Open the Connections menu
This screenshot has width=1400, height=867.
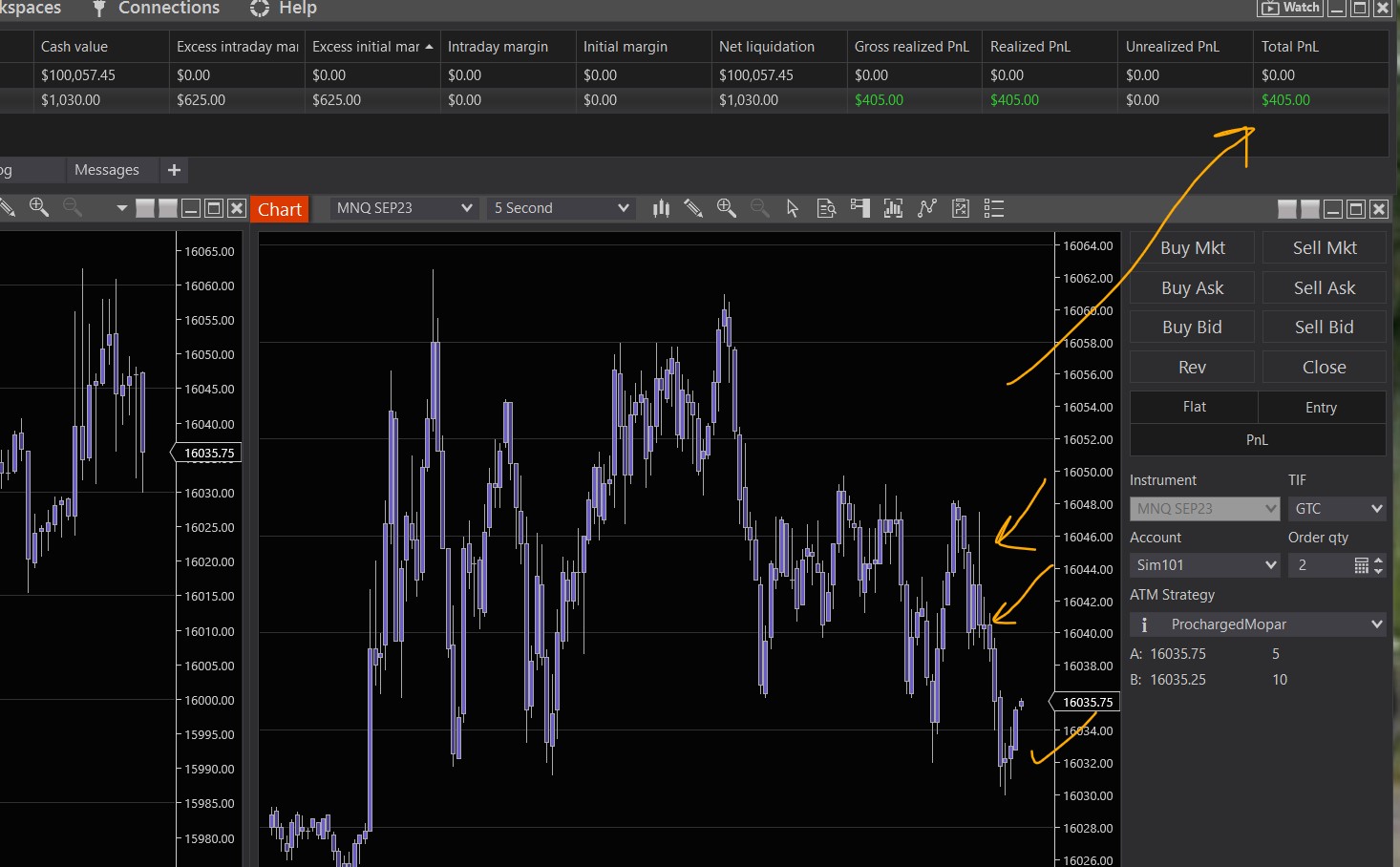coord(168,9)
